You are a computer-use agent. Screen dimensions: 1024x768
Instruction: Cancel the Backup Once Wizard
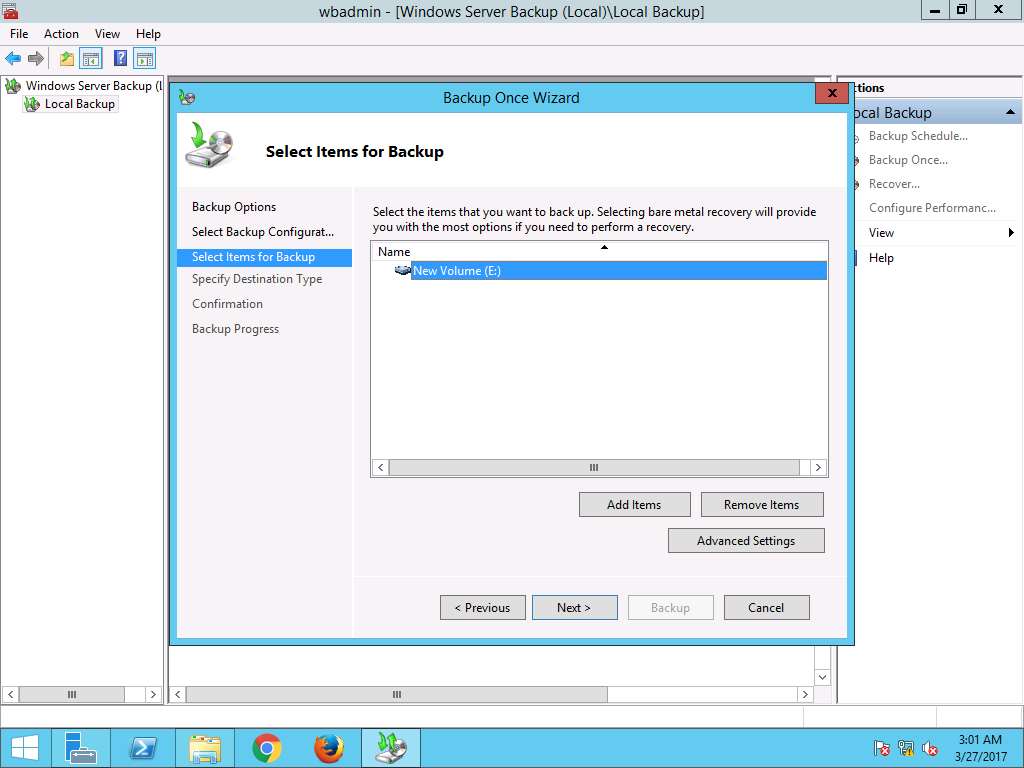coord(766,607)
